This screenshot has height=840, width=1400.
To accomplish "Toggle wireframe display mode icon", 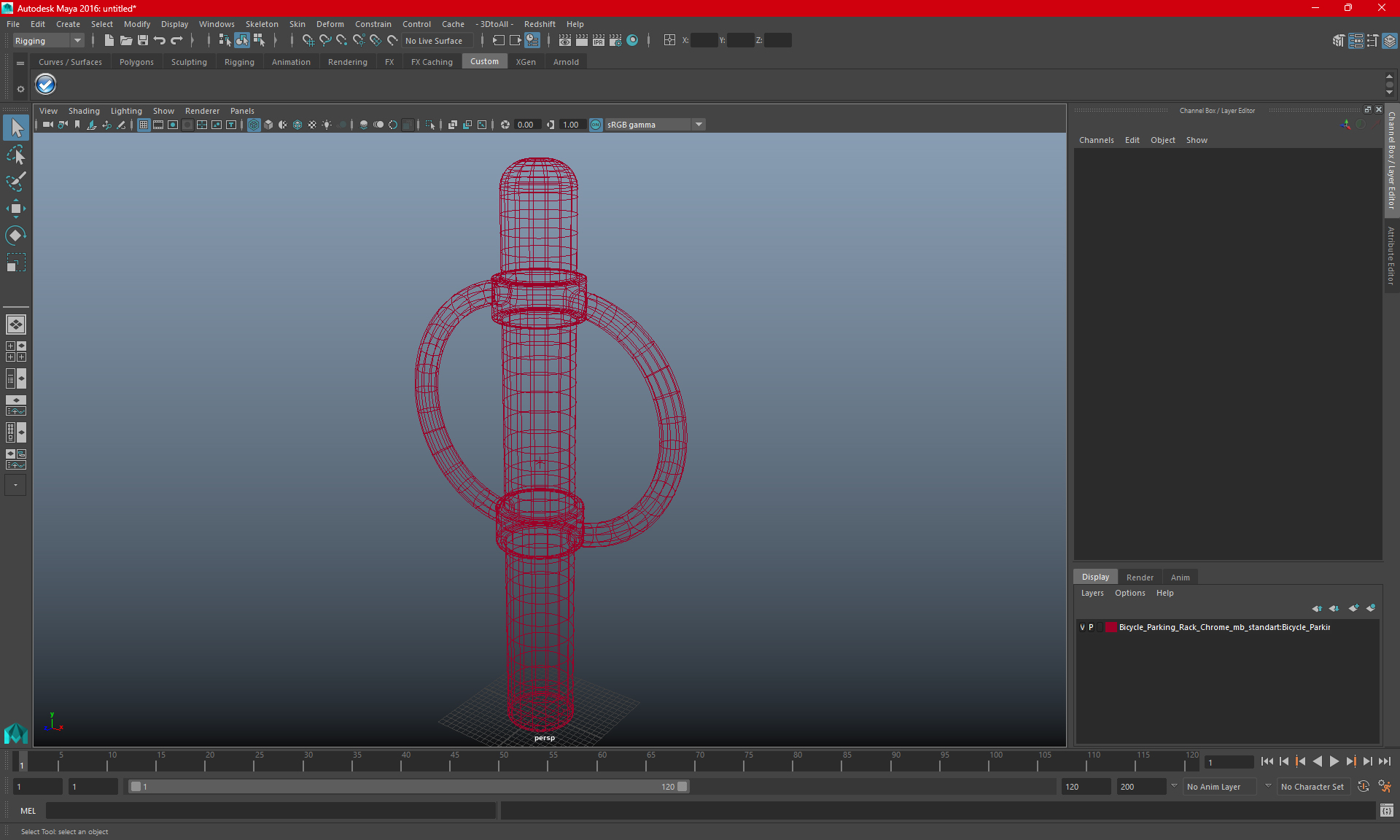I will pos(254,124).
